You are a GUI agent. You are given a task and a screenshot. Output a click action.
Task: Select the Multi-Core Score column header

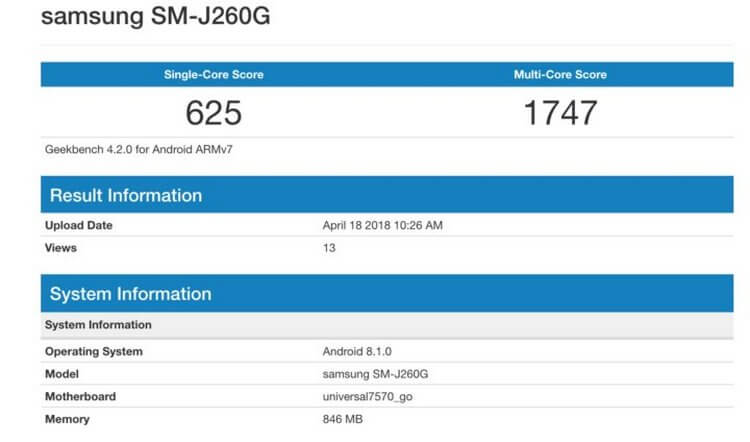559,75
